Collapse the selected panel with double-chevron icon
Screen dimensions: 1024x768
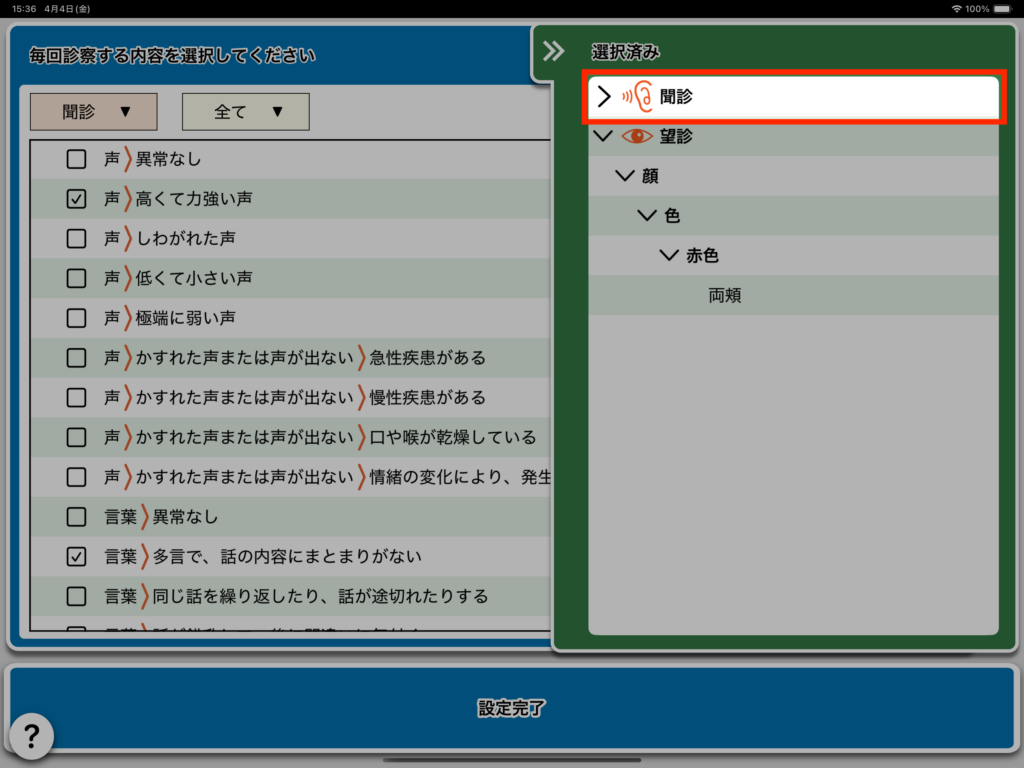coord(553,52)
